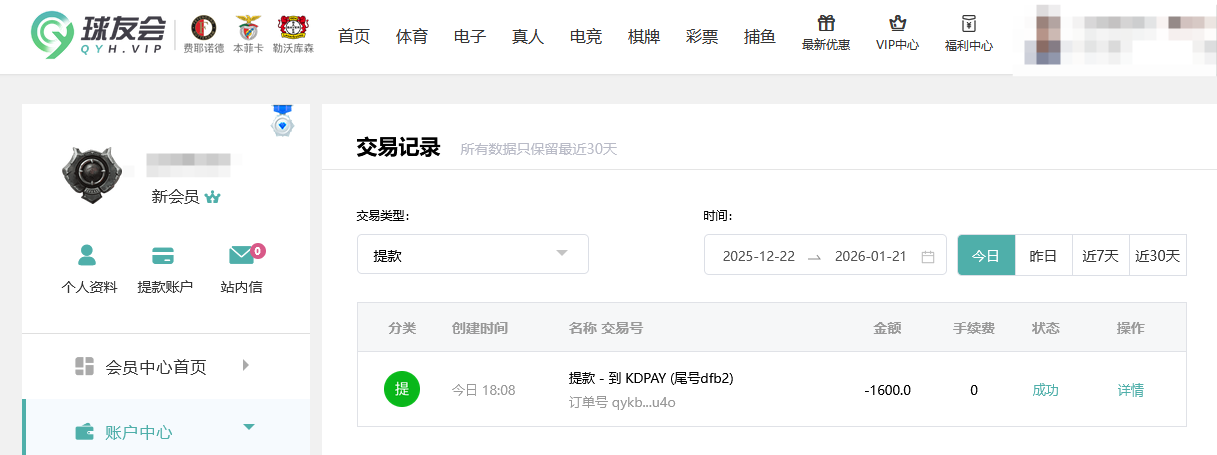Open 捕鱼 navigation item
1217x455 pixels.
tap(760, 36)
